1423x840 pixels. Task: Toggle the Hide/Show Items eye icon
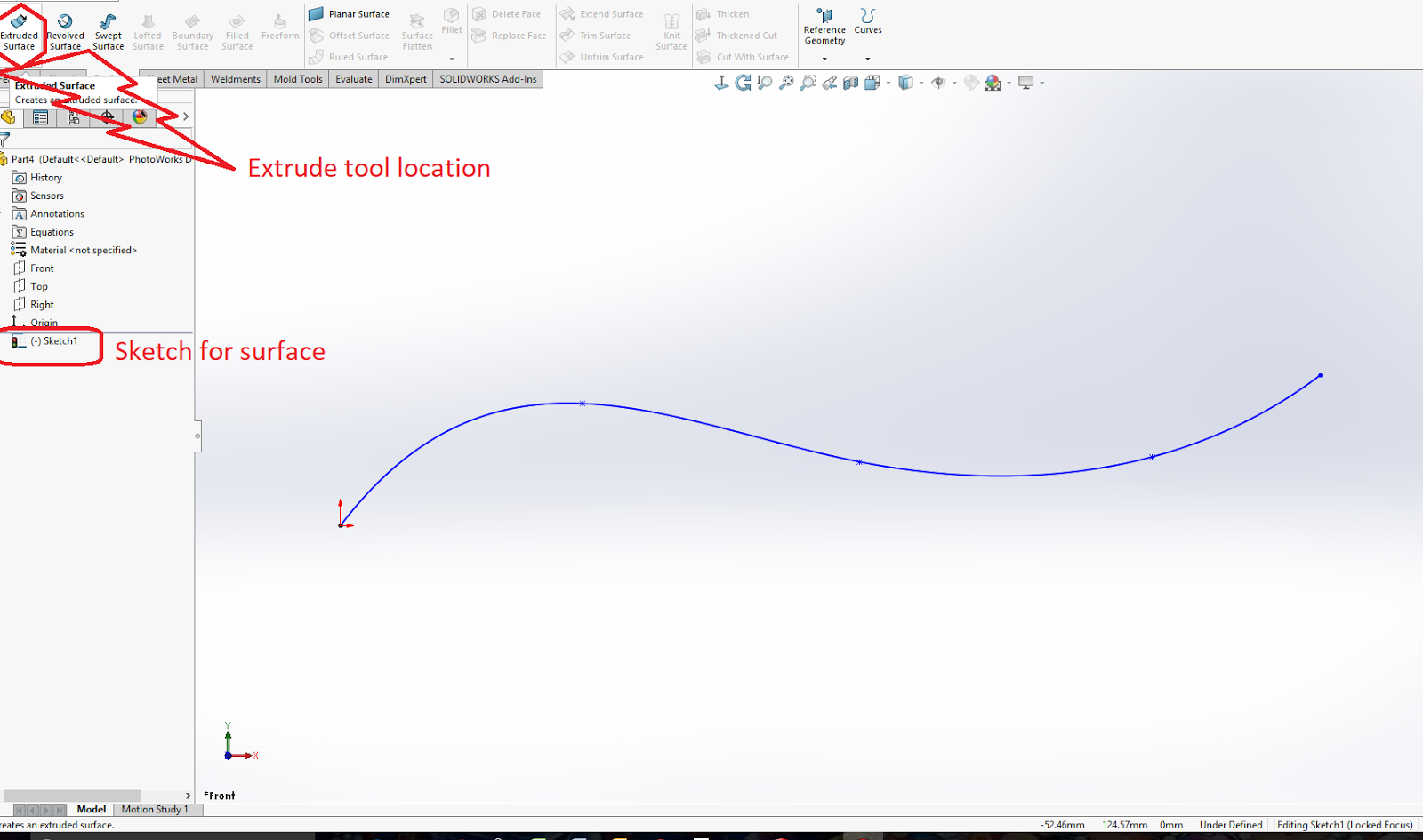click(937, 82)
